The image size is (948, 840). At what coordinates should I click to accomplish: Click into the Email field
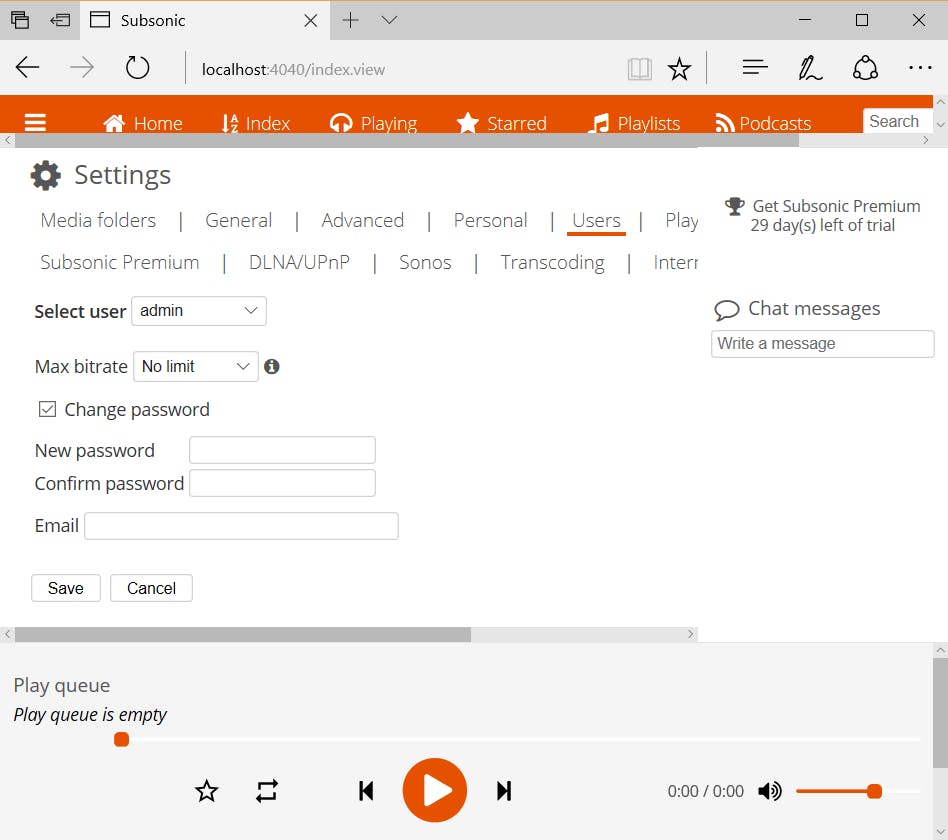tap(241, 526)
